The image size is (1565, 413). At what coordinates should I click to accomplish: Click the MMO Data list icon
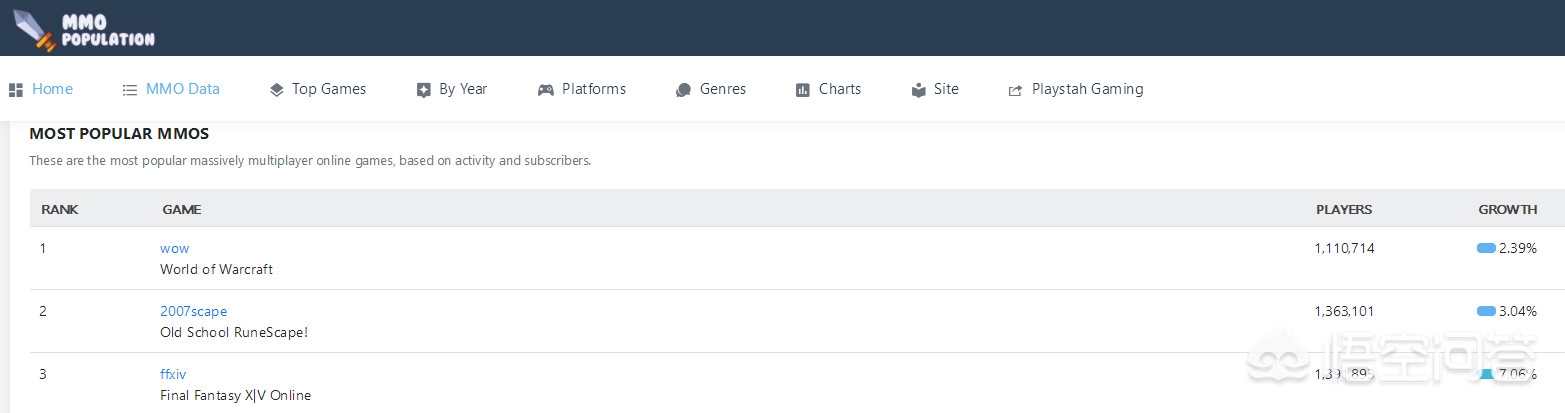(x=130, y=90)
